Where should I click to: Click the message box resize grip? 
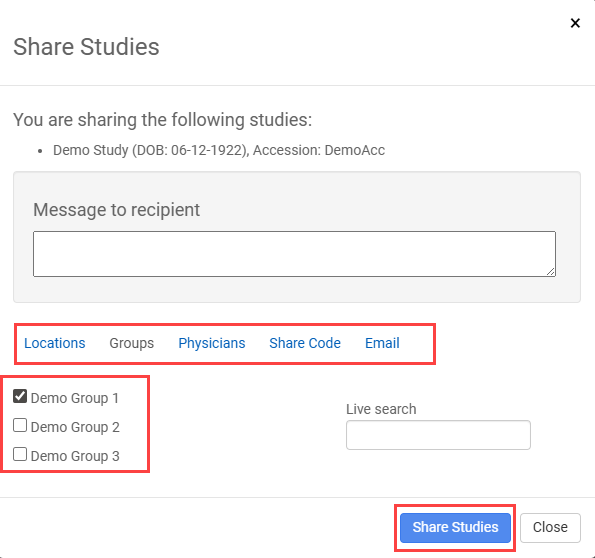pos(551,272)
